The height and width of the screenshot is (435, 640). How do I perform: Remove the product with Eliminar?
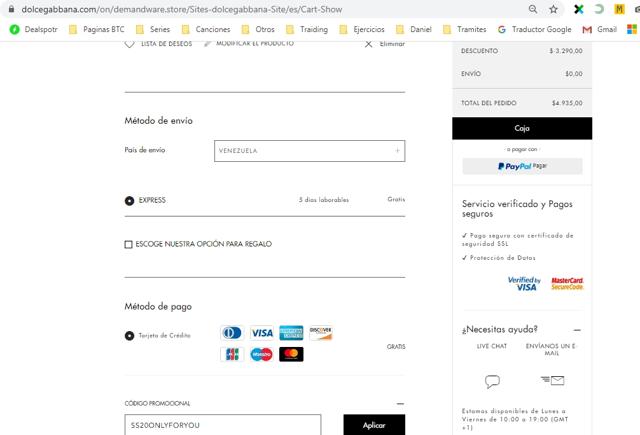[x=384, y=44]
